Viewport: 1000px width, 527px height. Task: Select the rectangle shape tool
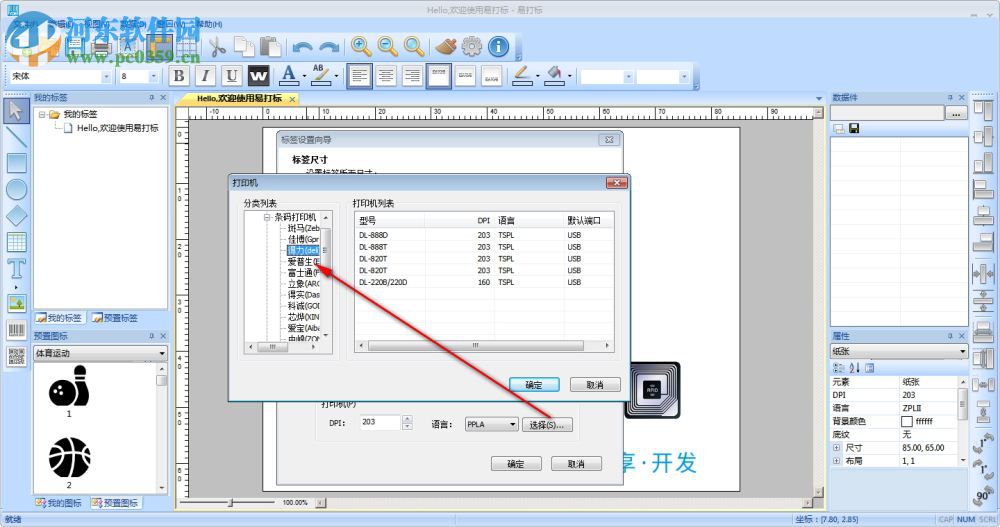tap(16, 163)
